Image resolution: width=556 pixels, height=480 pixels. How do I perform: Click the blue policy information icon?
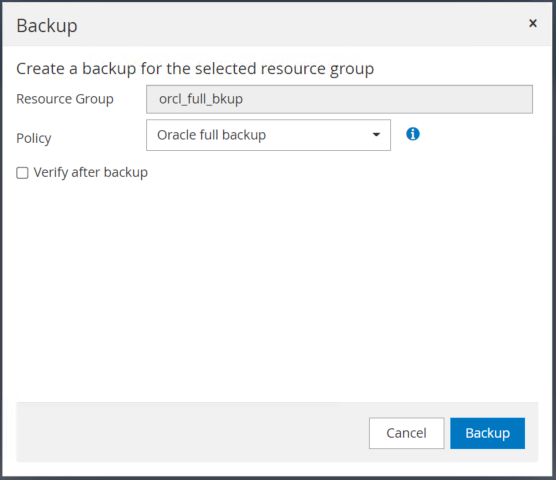point(413,134)
